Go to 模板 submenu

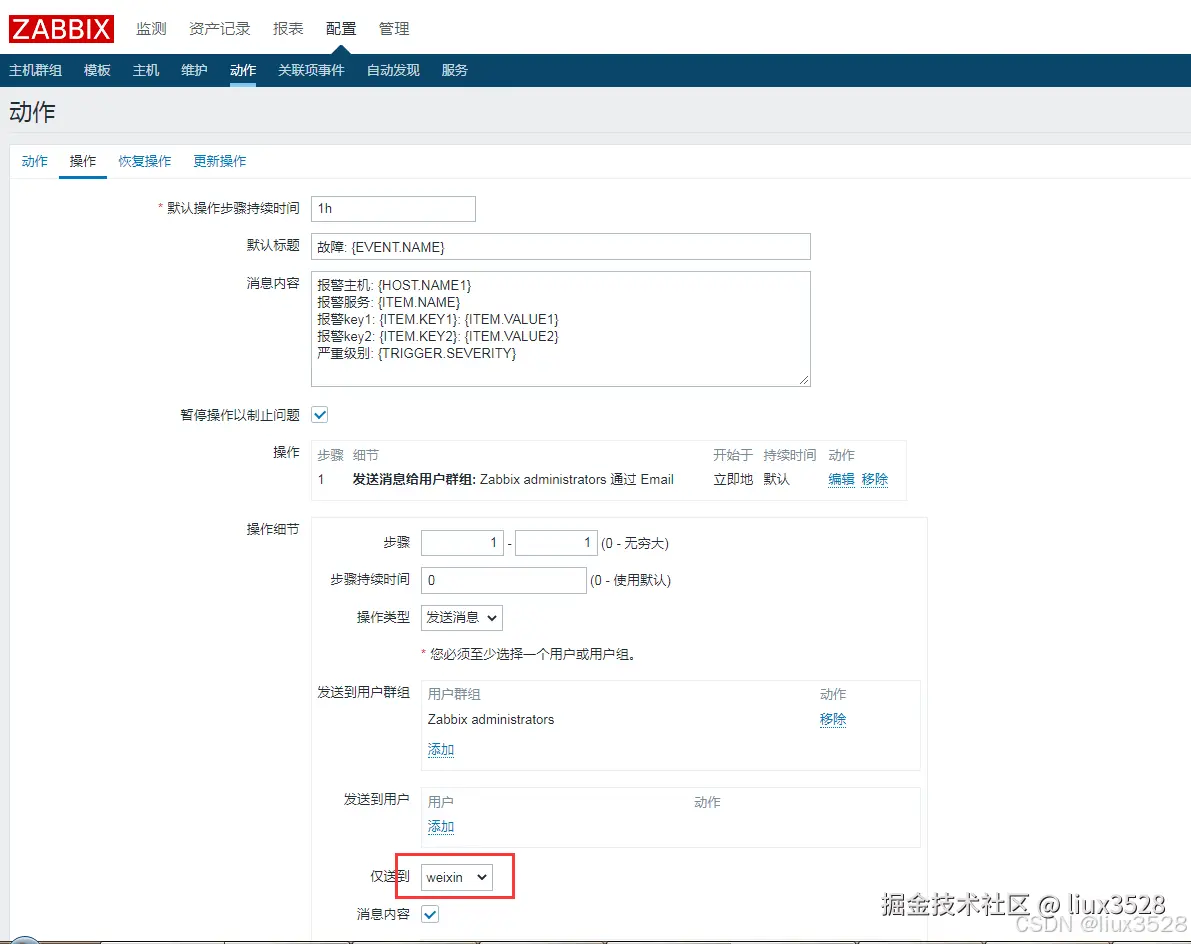(x=97, y=70)
